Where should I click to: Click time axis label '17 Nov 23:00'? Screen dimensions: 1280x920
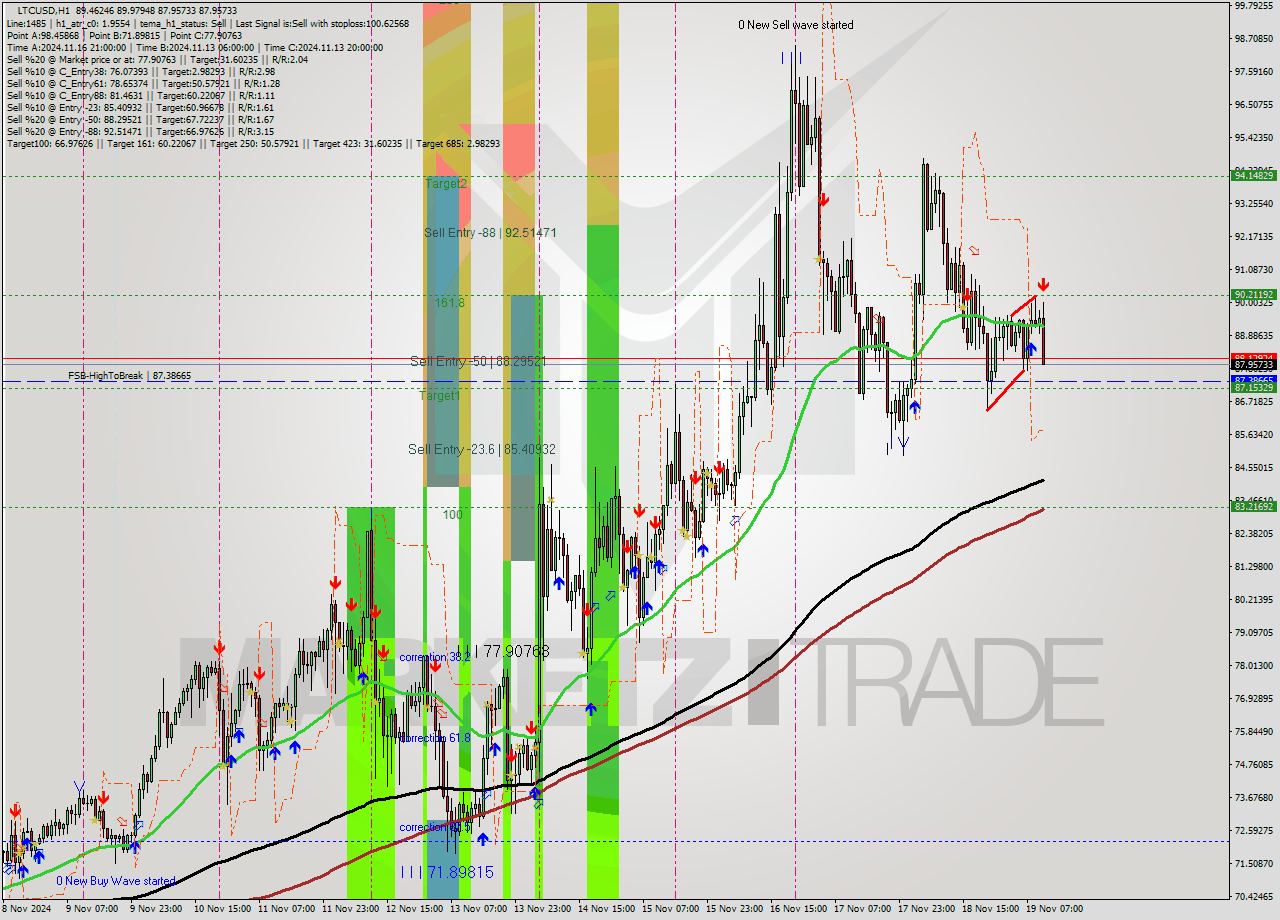coord(926,909)
